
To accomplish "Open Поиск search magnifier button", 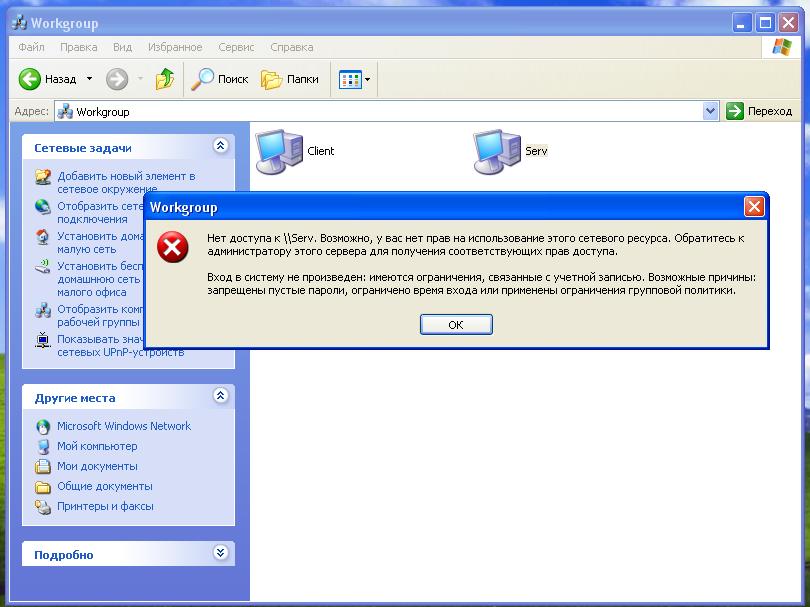I will [219, 79].
